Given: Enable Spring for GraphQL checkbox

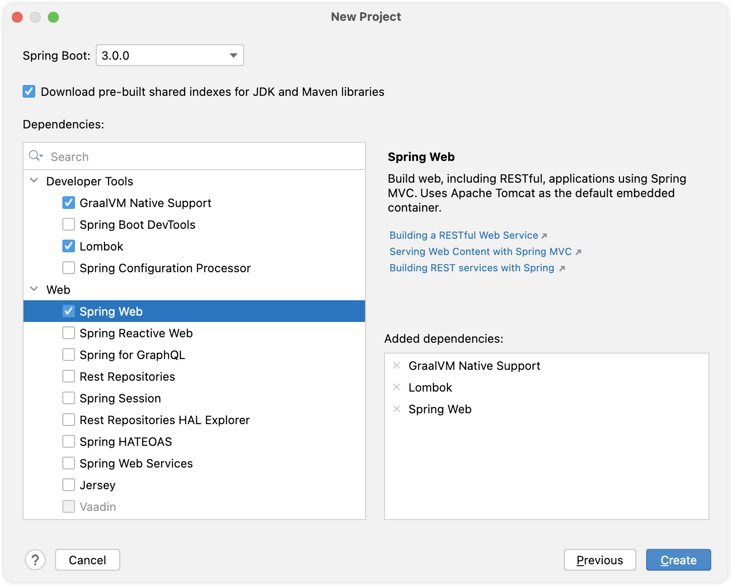Looking at the screenshot, I should click(x=69, y=355).
